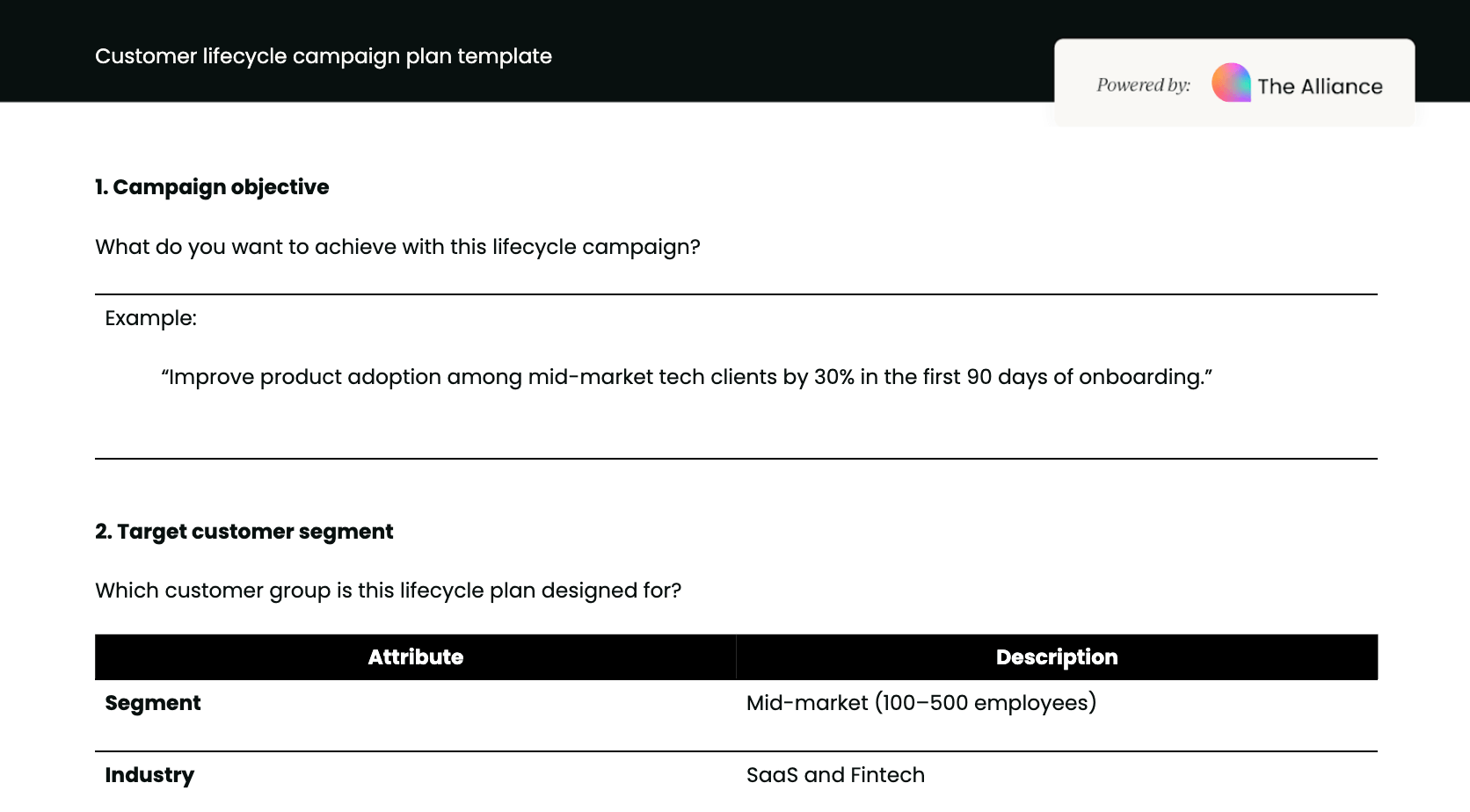Select the "Segment" row label
This screenshot has width=1470, height=812.
click(153, 703)
